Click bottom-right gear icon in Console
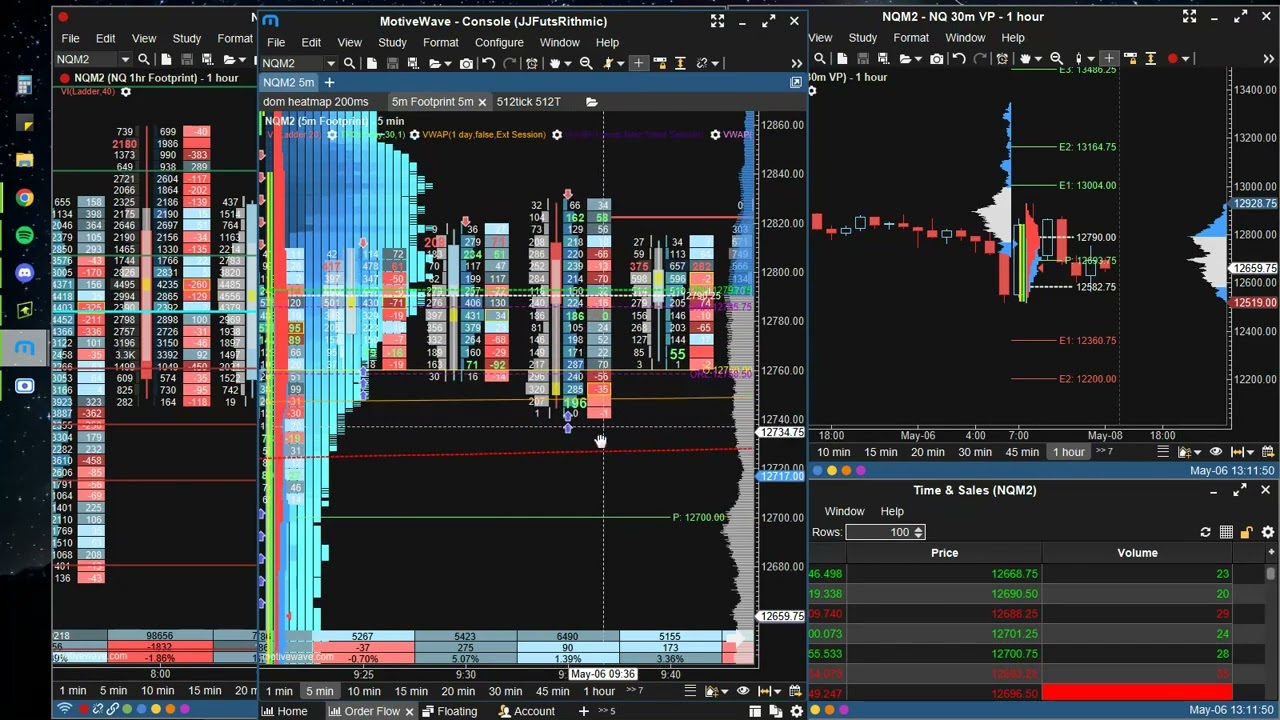The height and width of the screenshot is (720, 1280). coord(797,711)
